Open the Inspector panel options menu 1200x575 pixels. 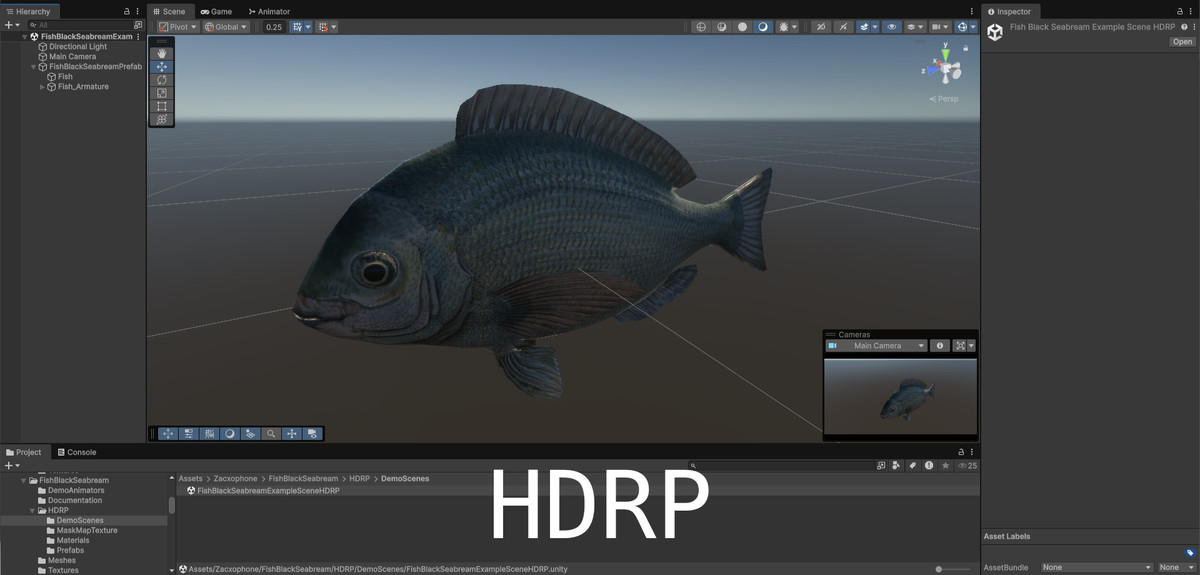[1191, 11]
